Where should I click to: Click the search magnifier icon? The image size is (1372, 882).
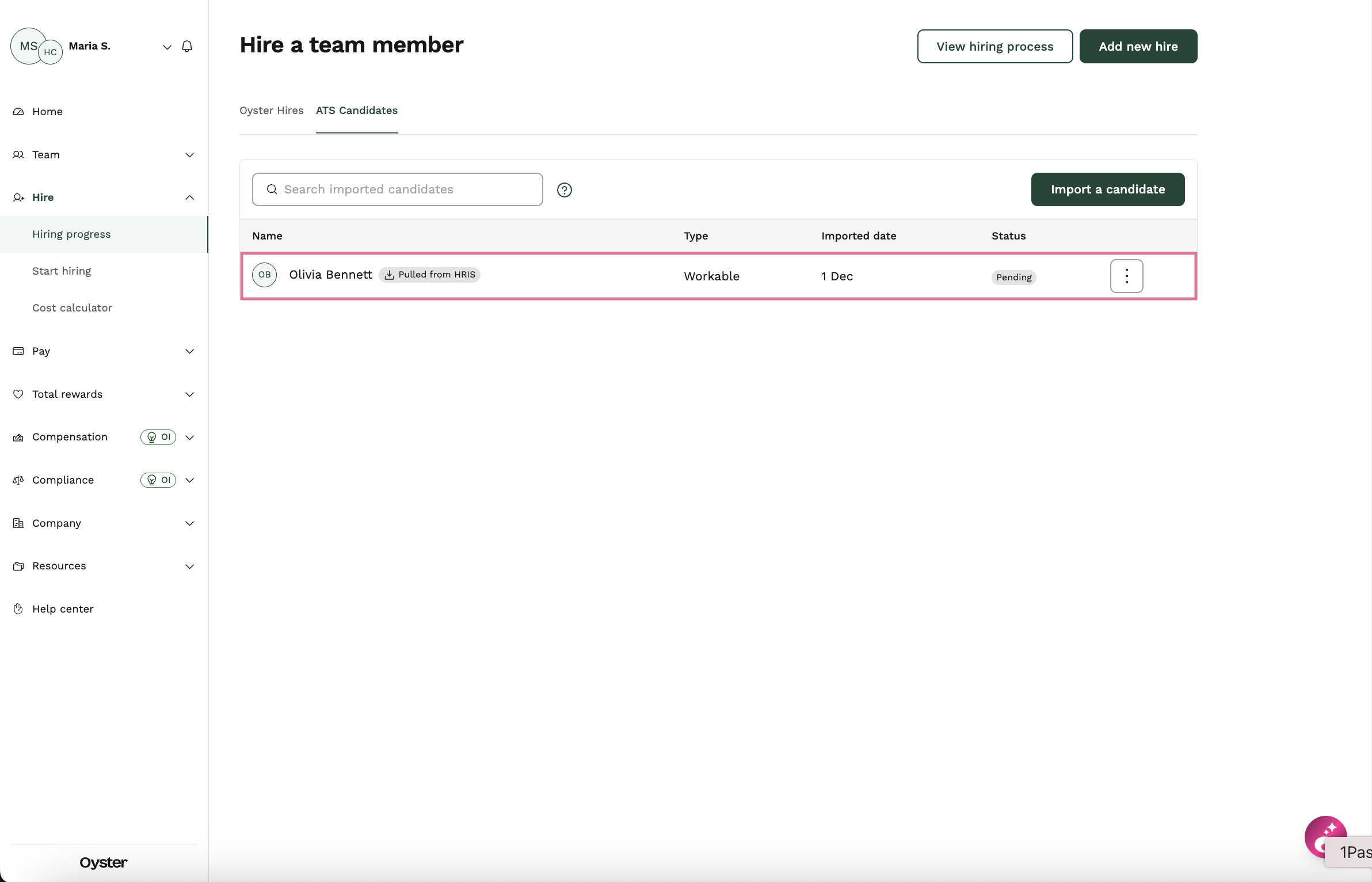pos(272,189)
